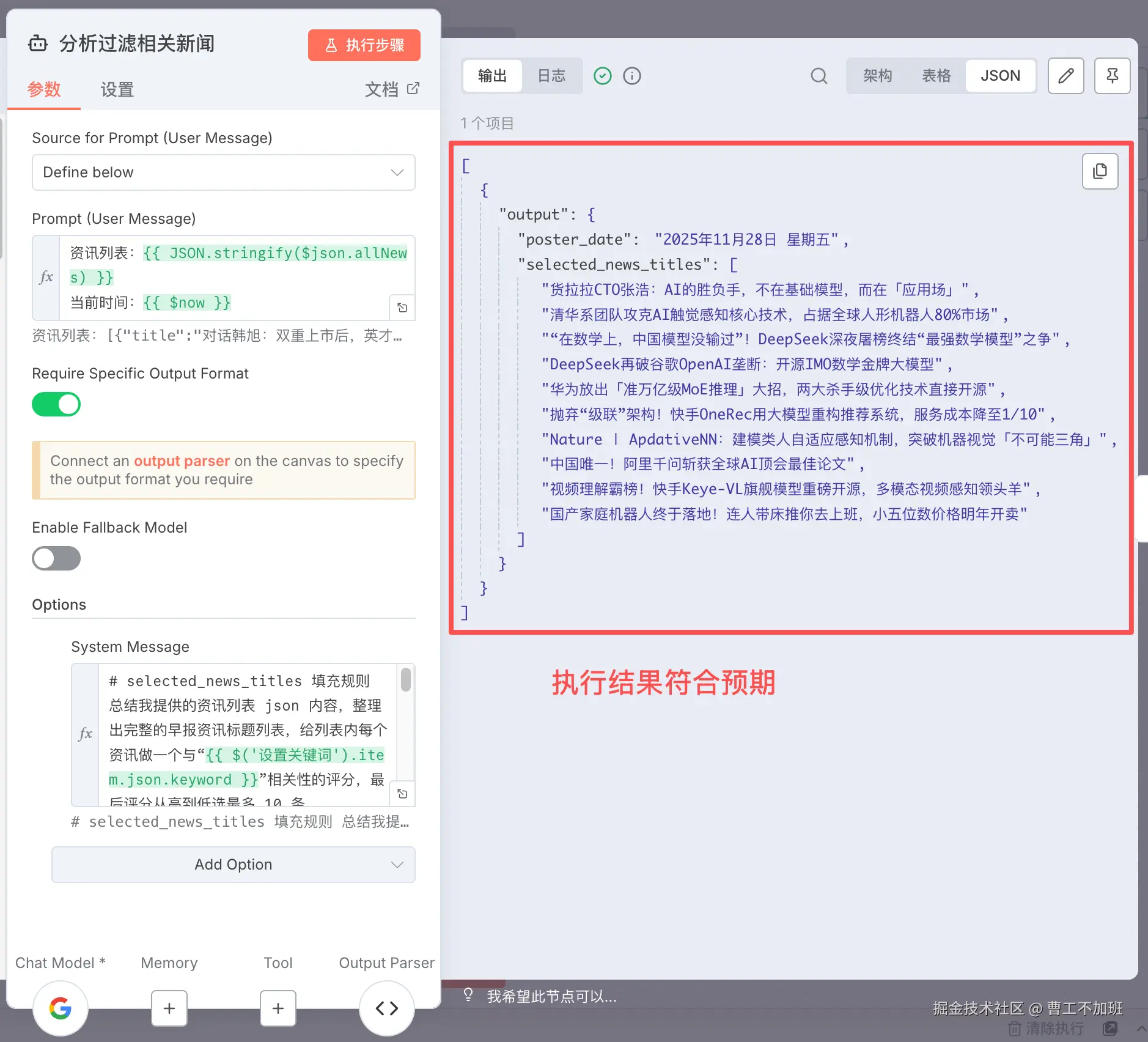Click the copy JSON output icon
Image resolution: width=1148 pixels, height=1042 pixels.
coord(1100,171)
